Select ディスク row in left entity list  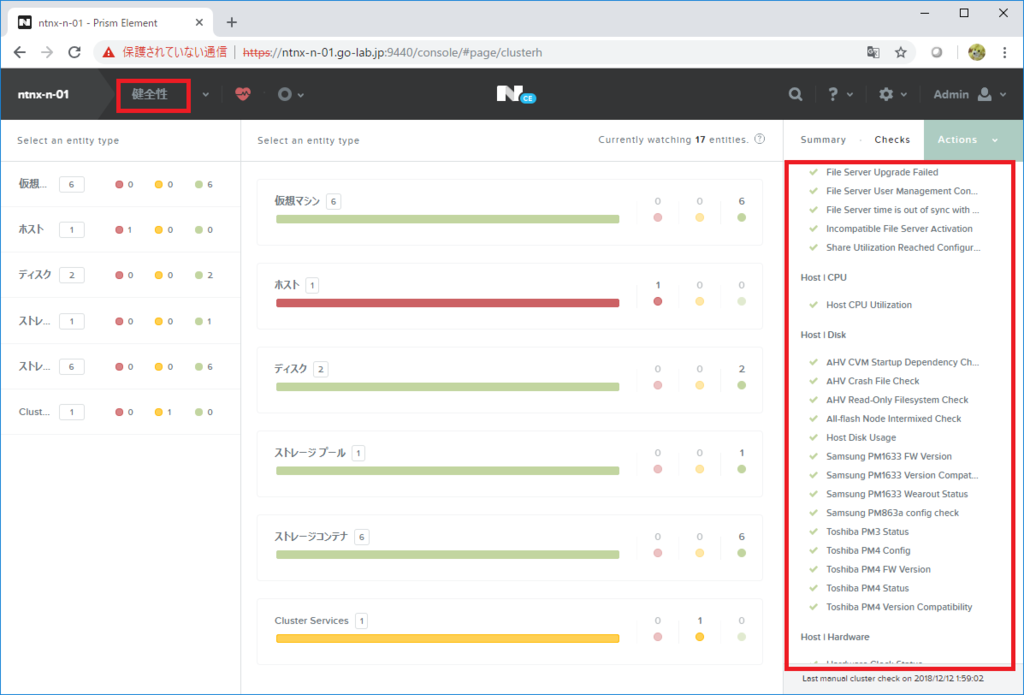point(120,275)
